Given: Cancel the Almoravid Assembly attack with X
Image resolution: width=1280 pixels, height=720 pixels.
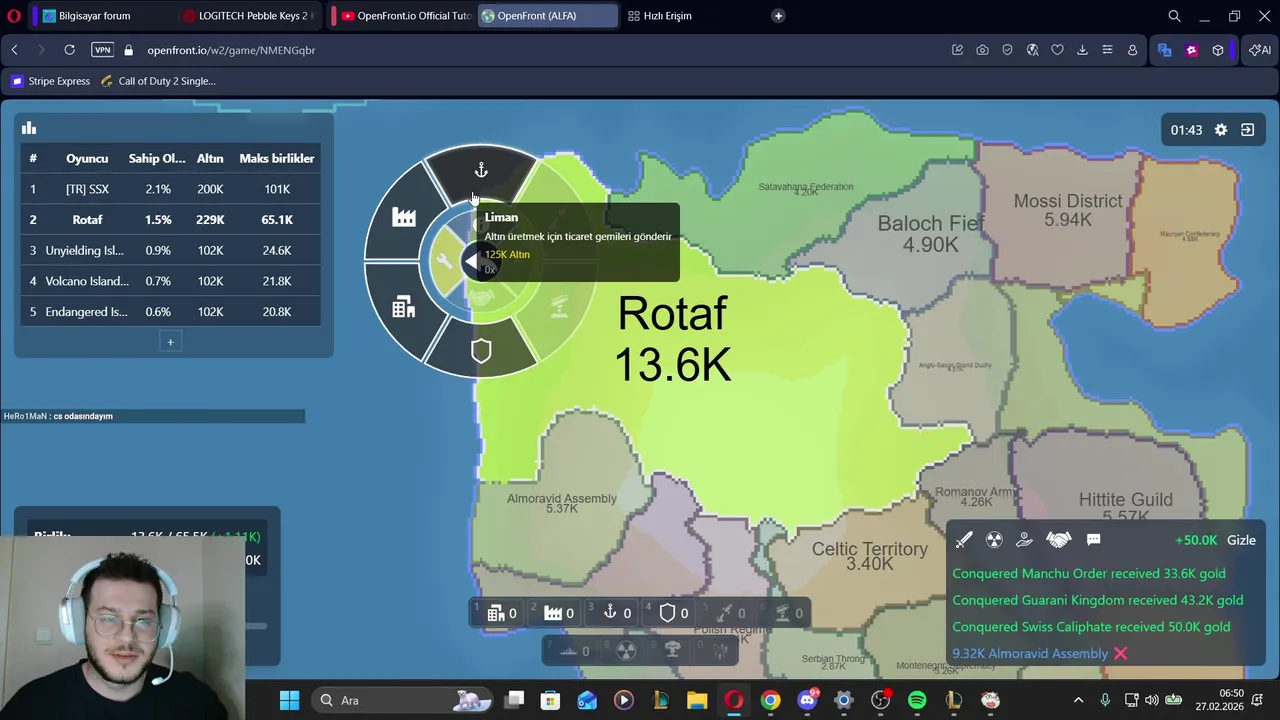Looking at the screenshot, I should point(1121,654).
